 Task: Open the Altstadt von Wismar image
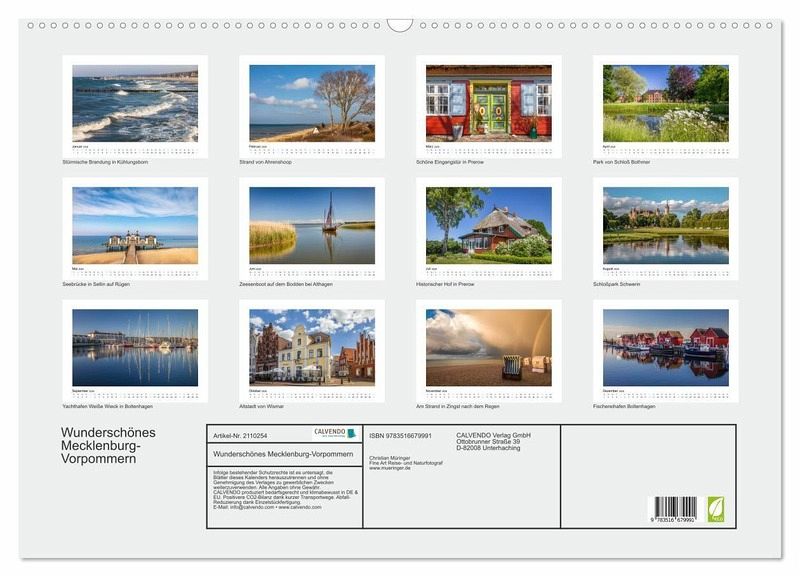(312, 347)
